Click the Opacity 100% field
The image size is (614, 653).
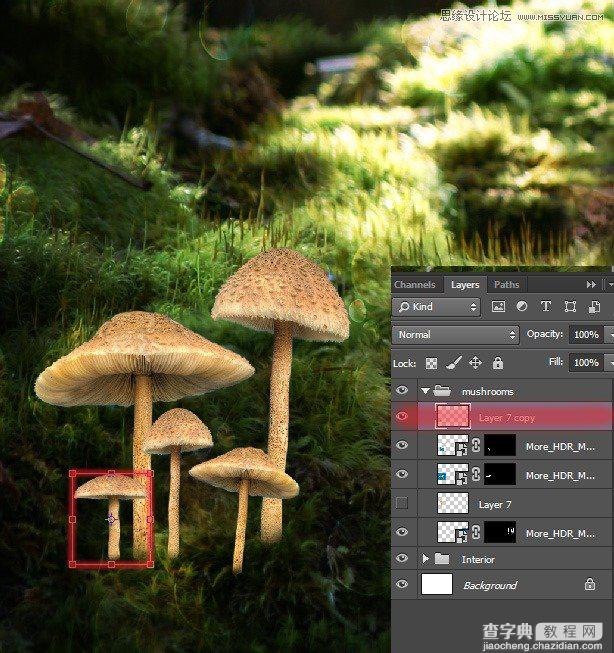[x=586, y=335]
